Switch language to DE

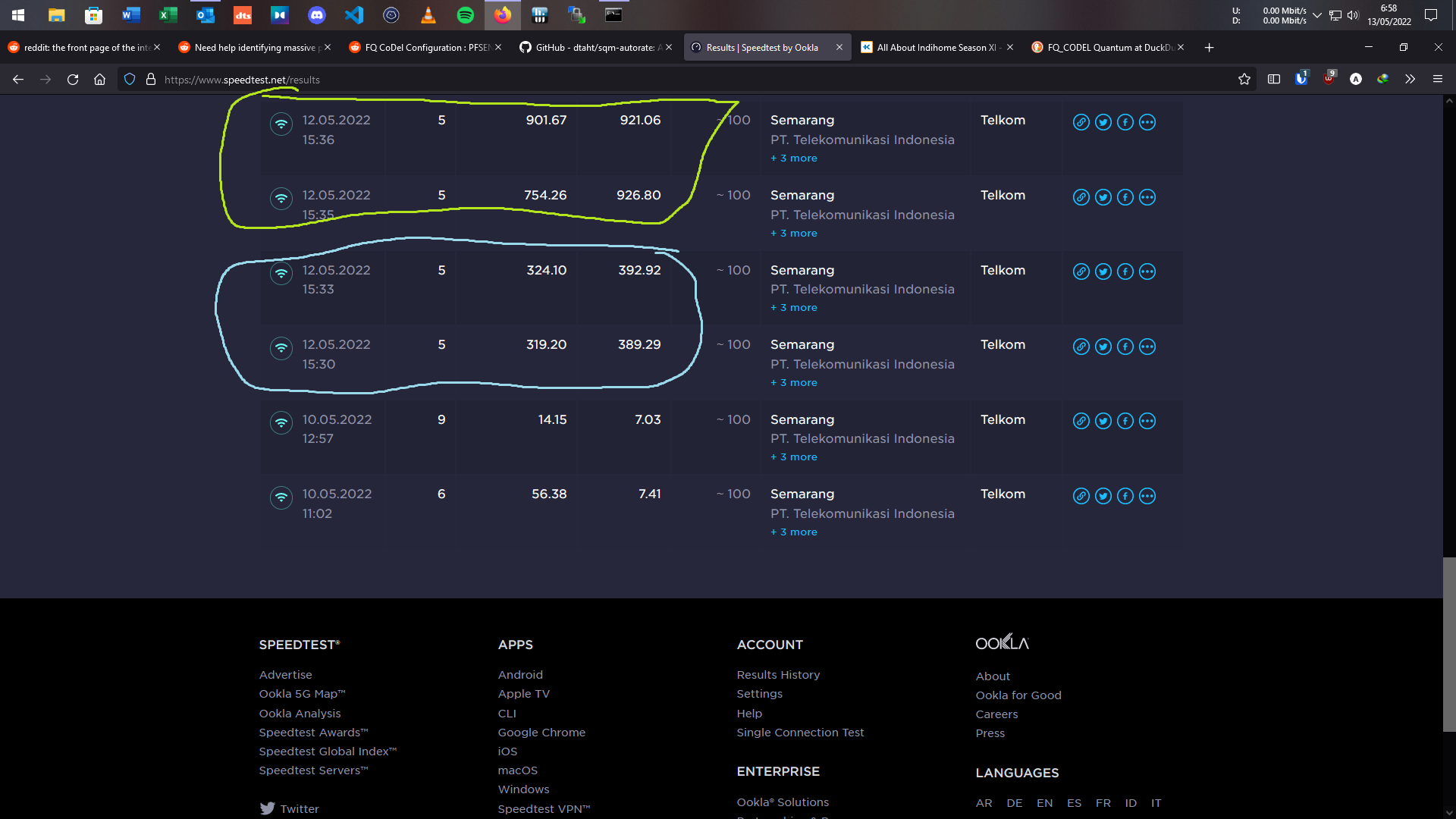(x=1015, y=803)
